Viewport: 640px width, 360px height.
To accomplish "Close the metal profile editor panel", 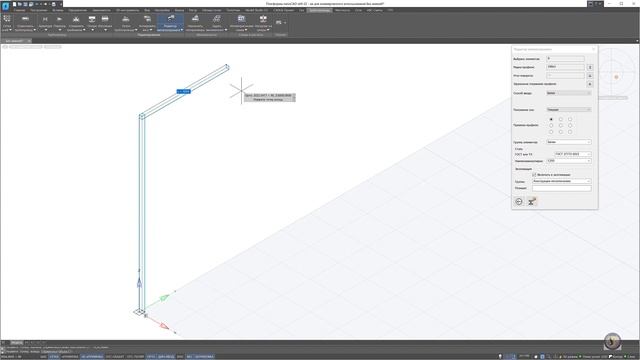I will pos(593,49).
